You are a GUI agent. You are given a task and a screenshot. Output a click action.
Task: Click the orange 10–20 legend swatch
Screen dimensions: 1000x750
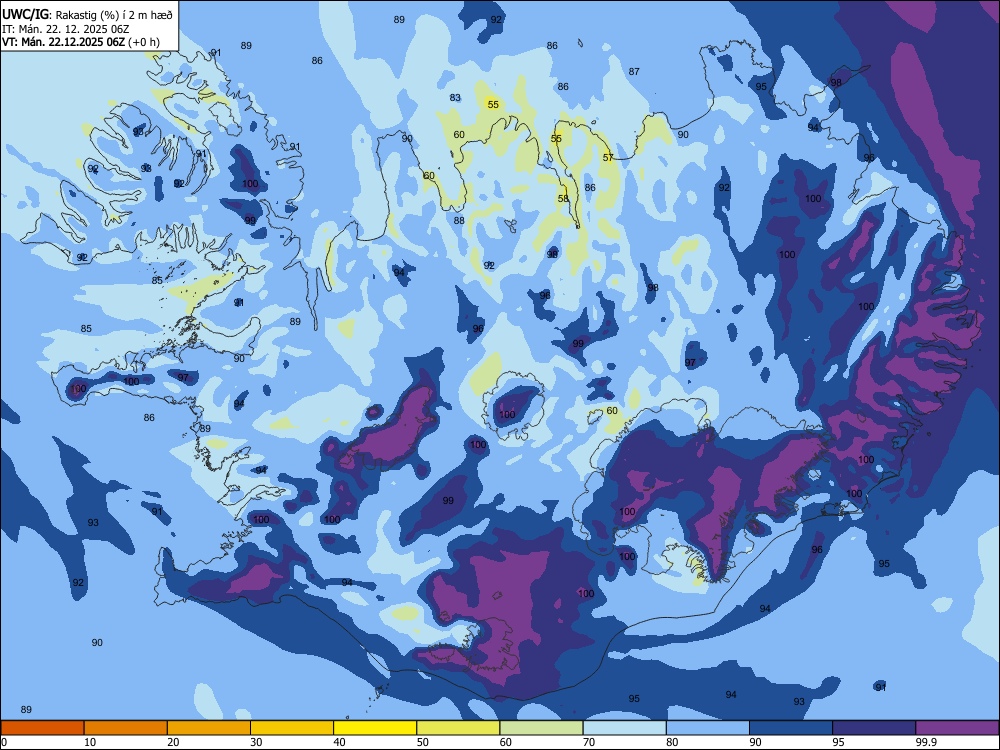click(x=126, y=728)
